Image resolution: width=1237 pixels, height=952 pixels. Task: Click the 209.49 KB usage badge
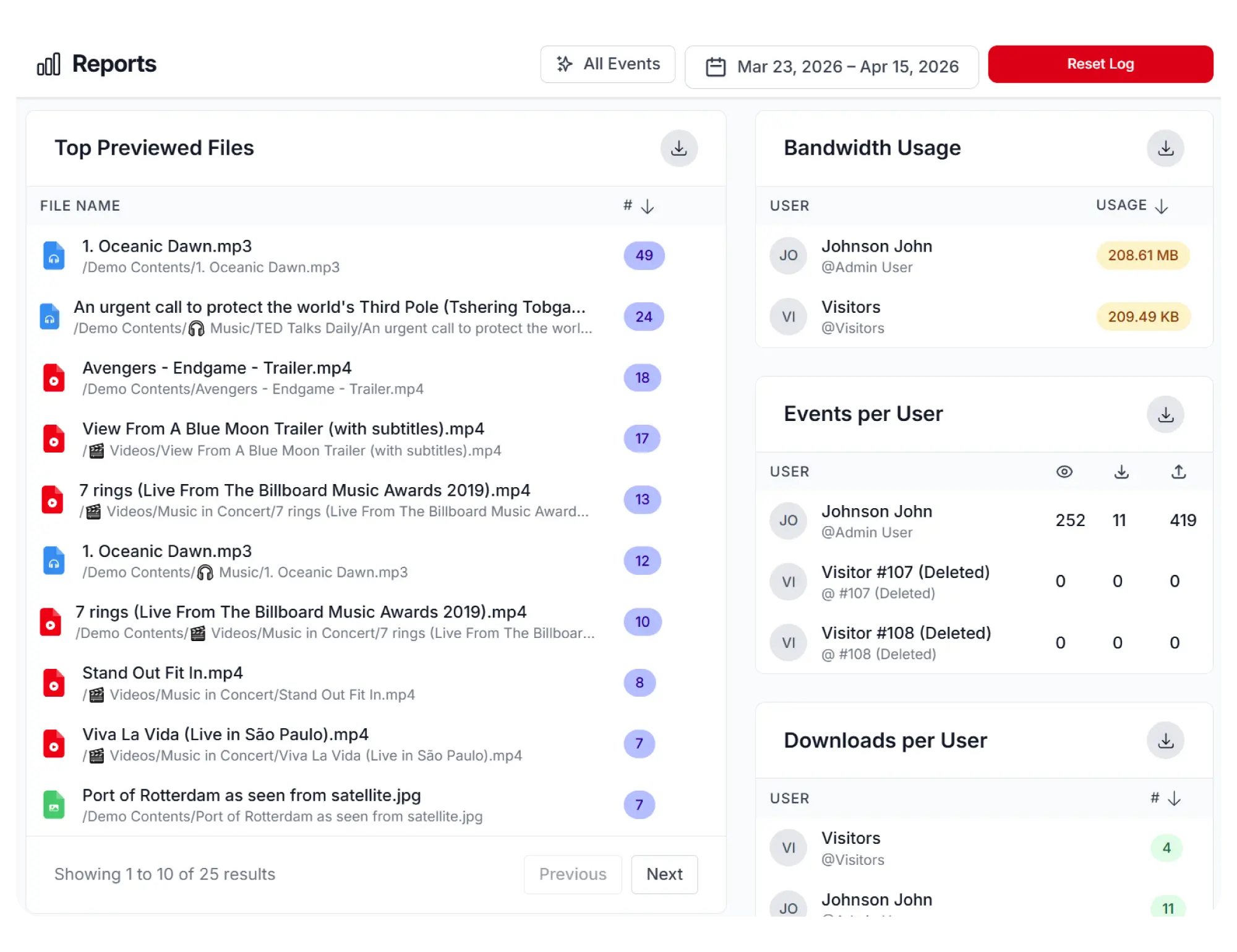coord(1143,317)
